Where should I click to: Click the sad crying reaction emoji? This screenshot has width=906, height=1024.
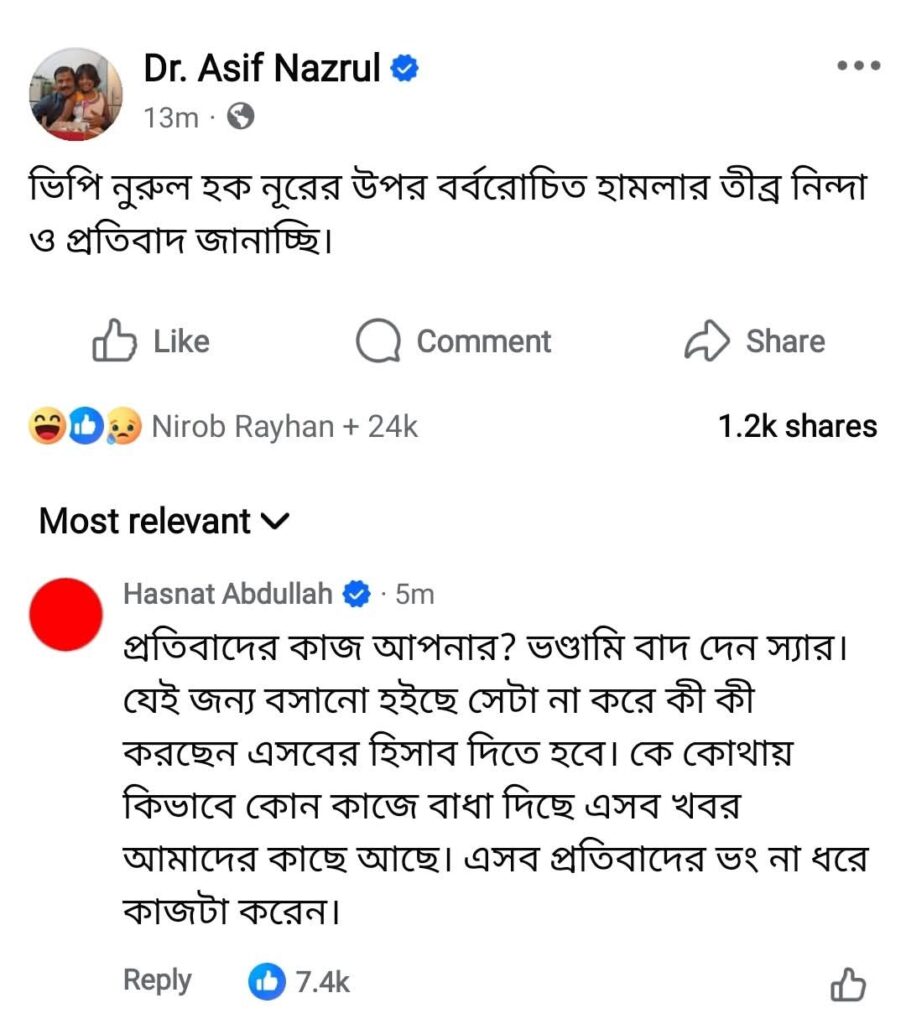point(124,427)
